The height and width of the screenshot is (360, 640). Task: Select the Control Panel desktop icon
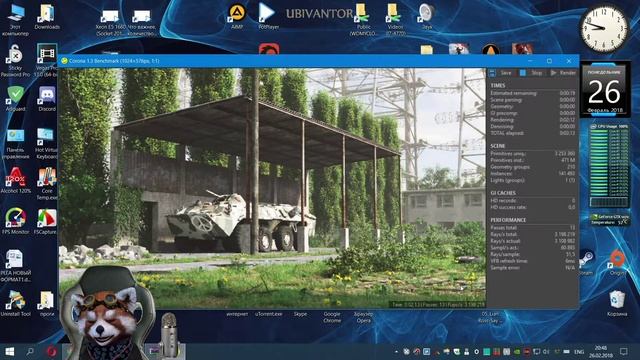tap(16, 143)
